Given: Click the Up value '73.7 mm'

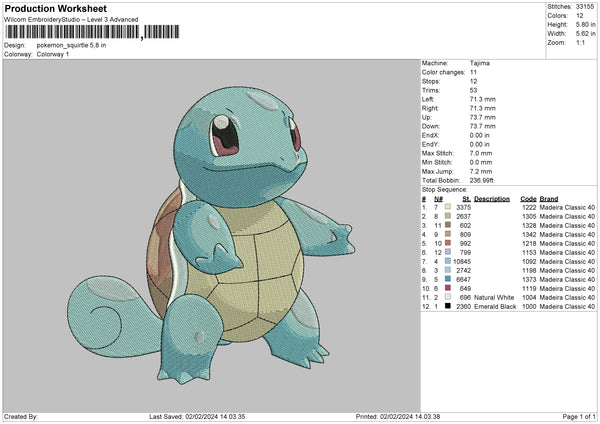Looking at the screenshot, I should click(x=483, y=117).
